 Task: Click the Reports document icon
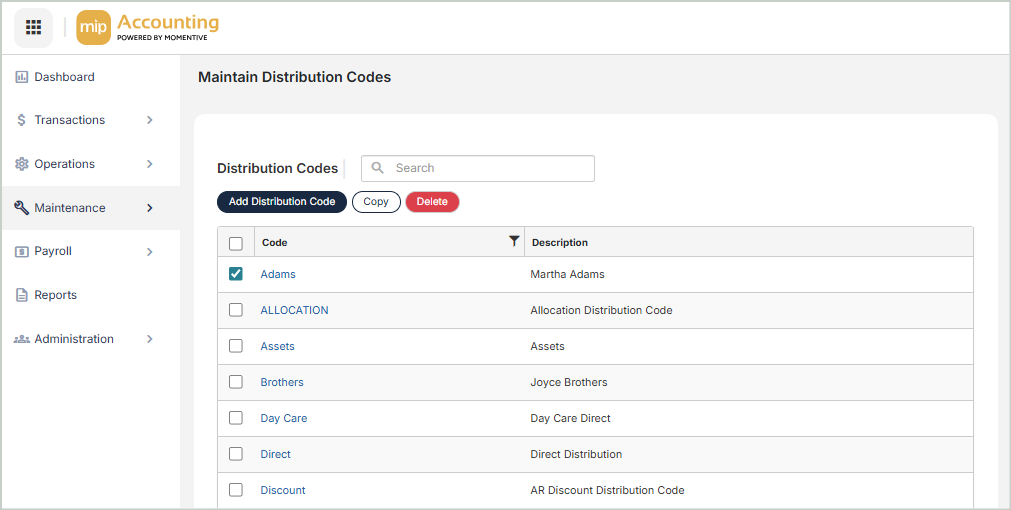[x=22, y=295]
